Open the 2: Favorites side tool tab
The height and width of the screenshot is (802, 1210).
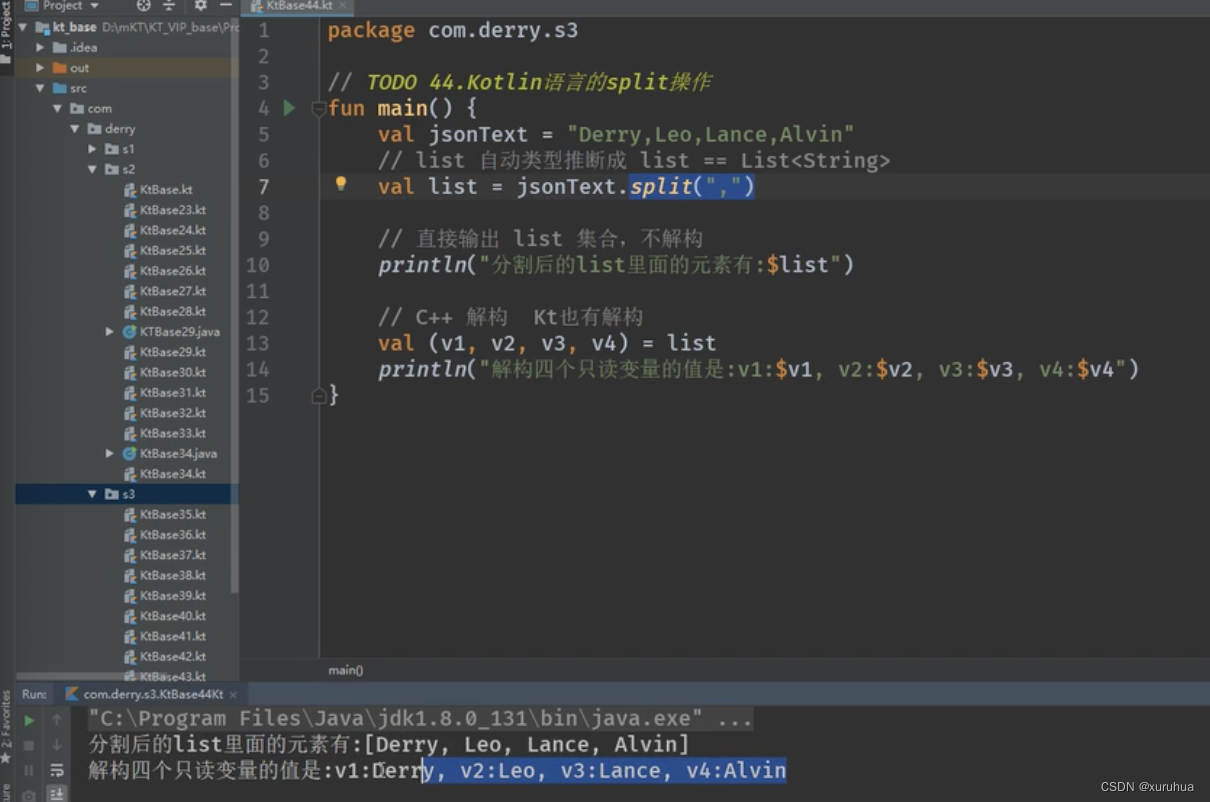coord(6,725)
